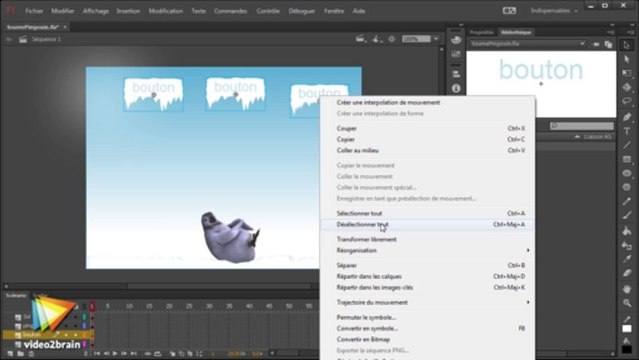Toggle outline color square of top layer
639x360 pixels.
tap(85, 317)
